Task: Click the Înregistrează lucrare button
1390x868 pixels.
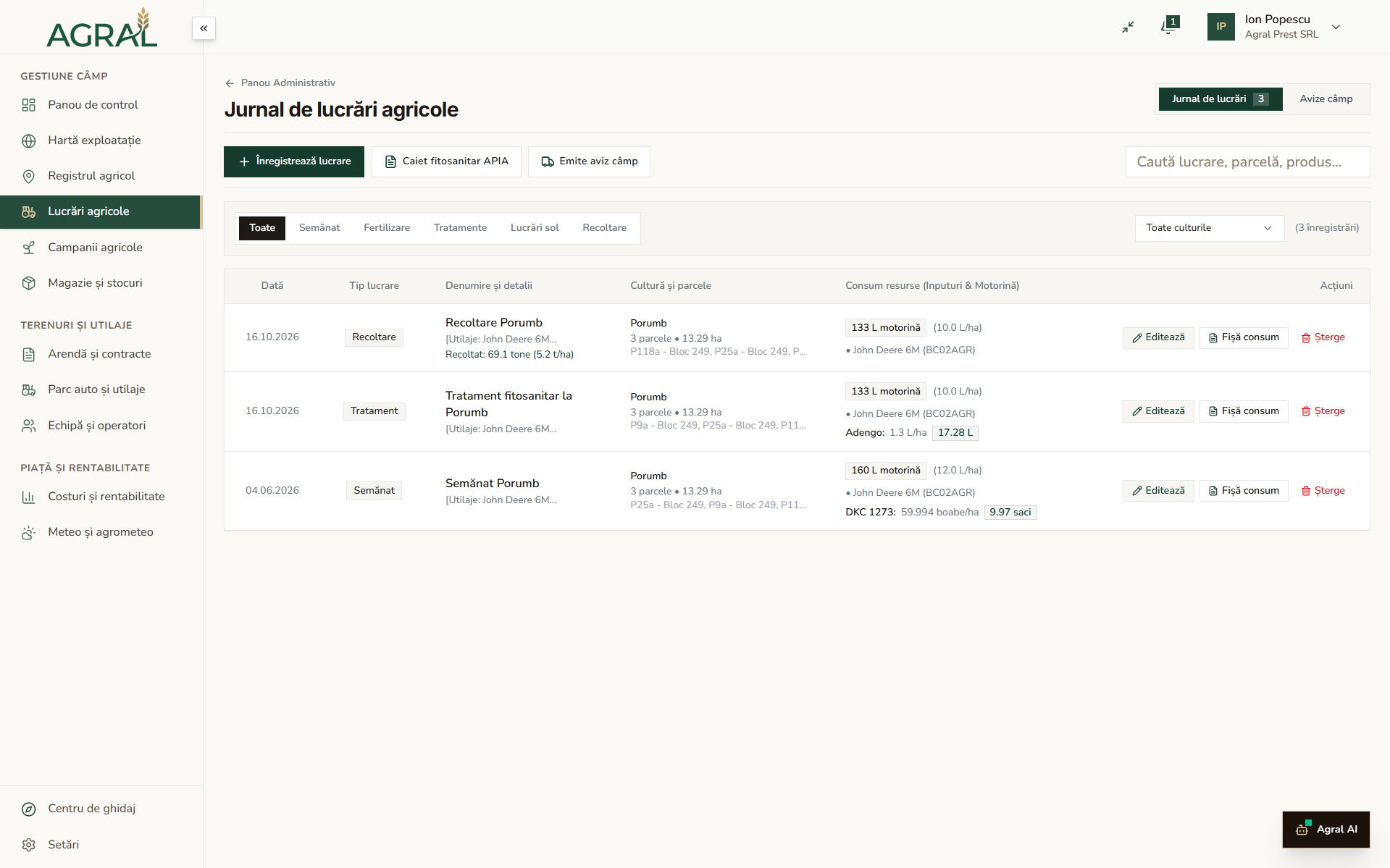Action: (294, 161)
